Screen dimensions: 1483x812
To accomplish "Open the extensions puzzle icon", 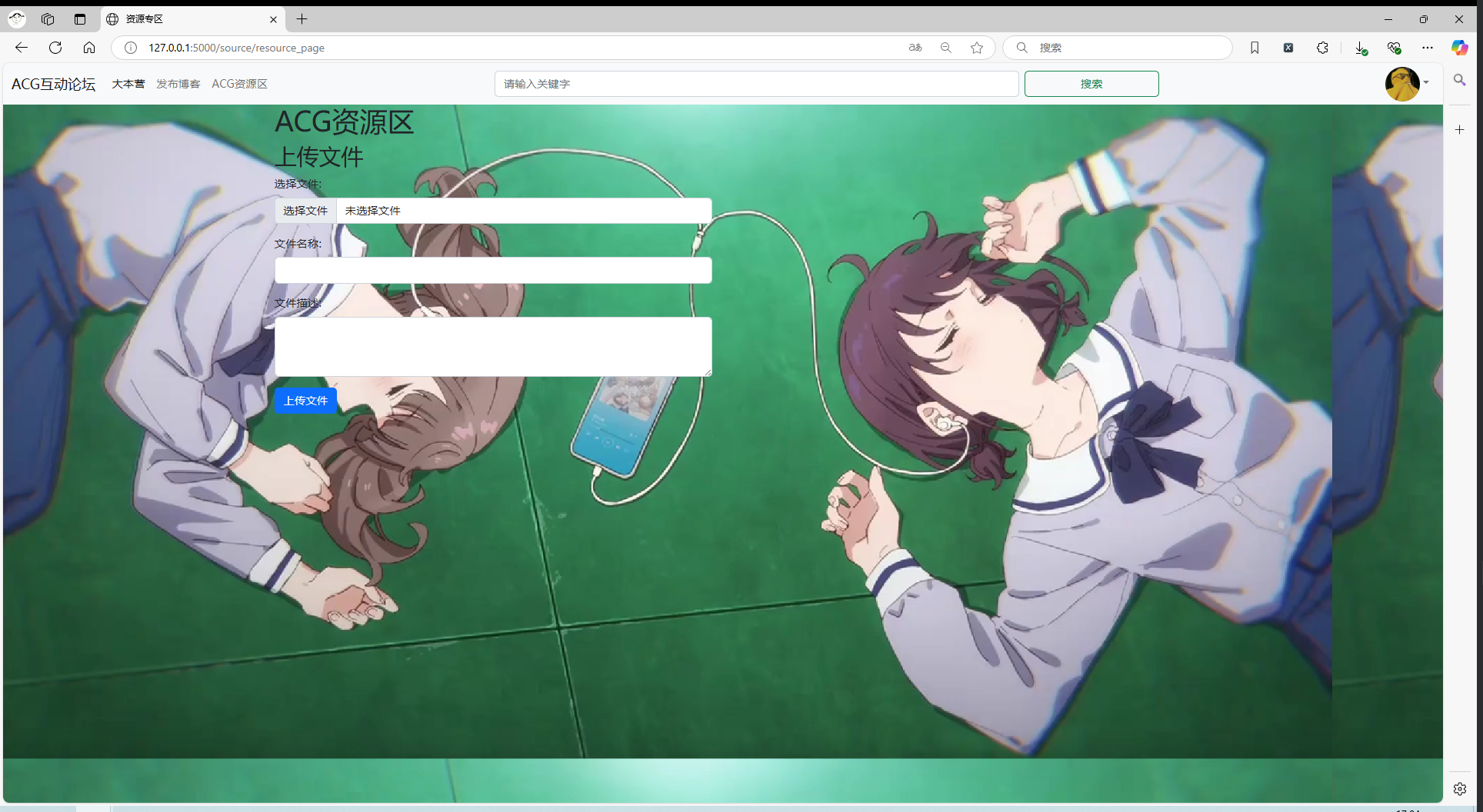I will point(1322,48).
